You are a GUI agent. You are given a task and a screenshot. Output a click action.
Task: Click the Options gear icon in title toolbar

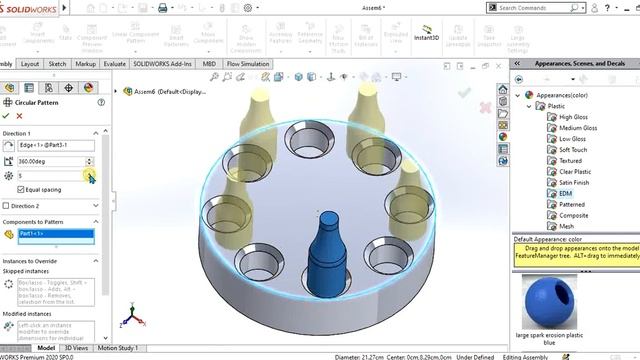tap(248, 8)
